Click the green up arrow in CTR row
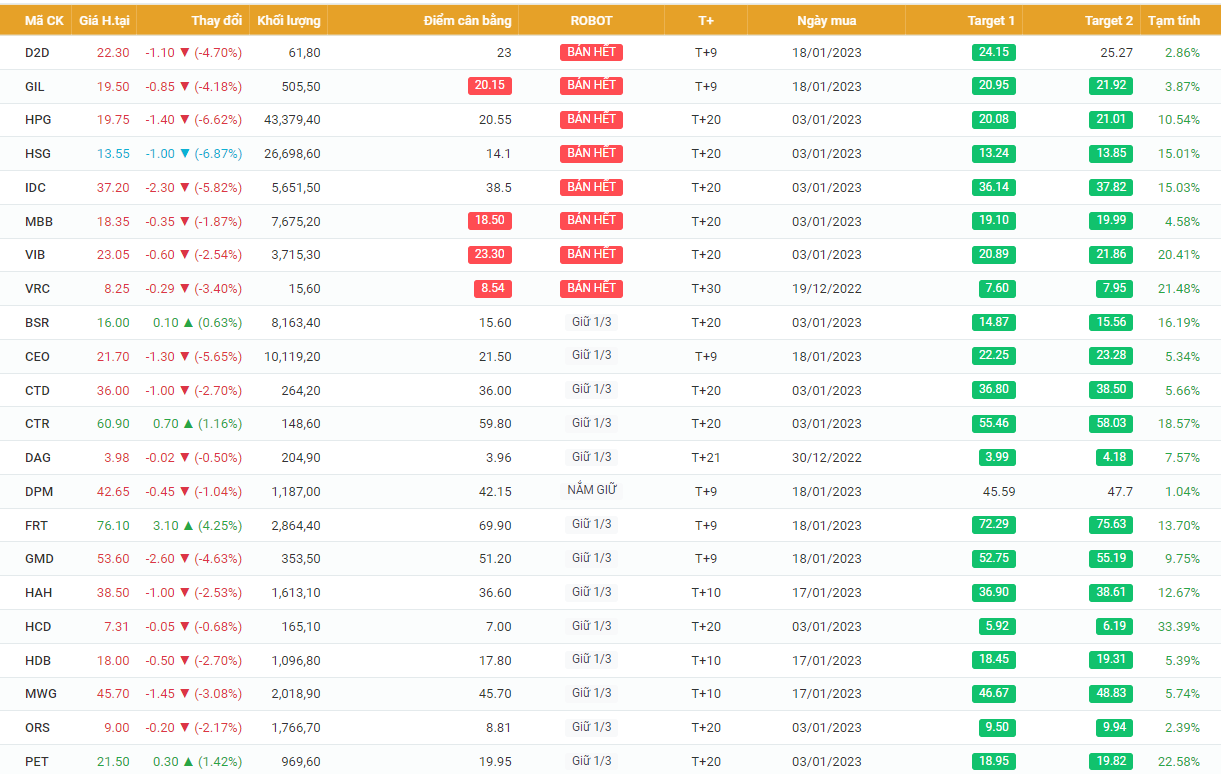Viewport: 1221px width, 774px height. (x=188, y=424)
